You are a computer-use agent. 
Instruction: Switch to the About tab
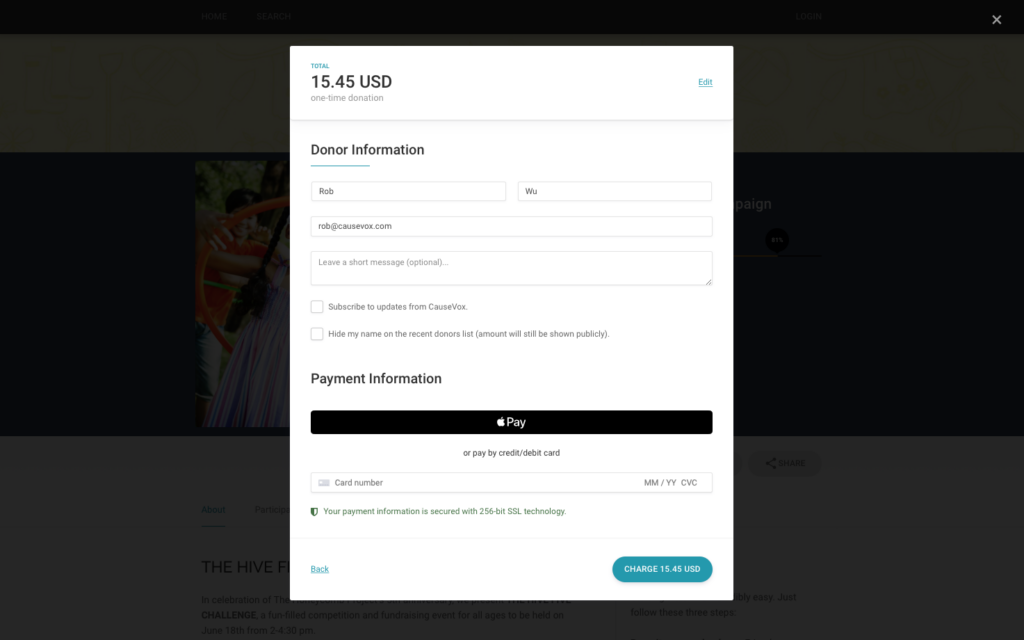[x=213, y=510]
